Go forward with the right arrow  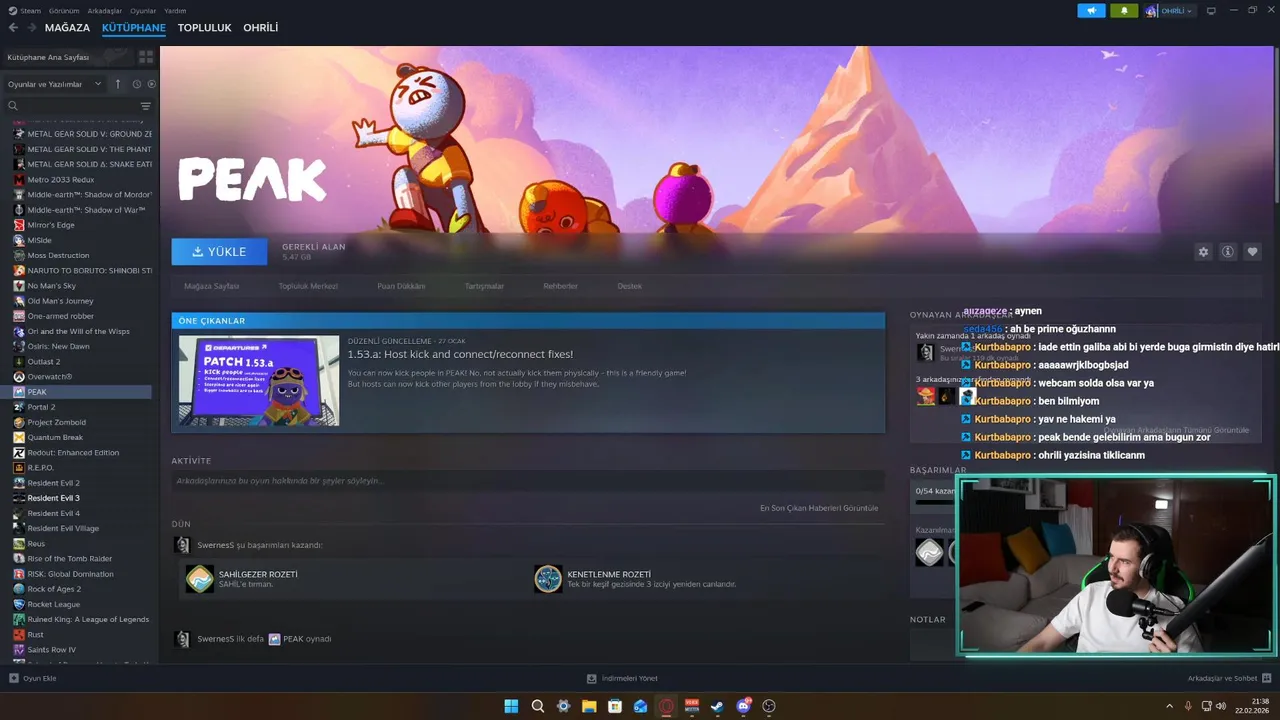click(32, 28)
